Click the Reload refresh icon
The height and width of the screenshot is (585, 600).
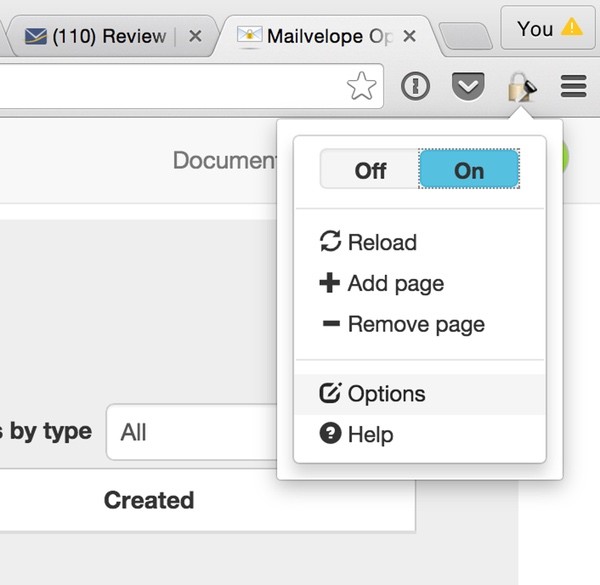[330, 241]
